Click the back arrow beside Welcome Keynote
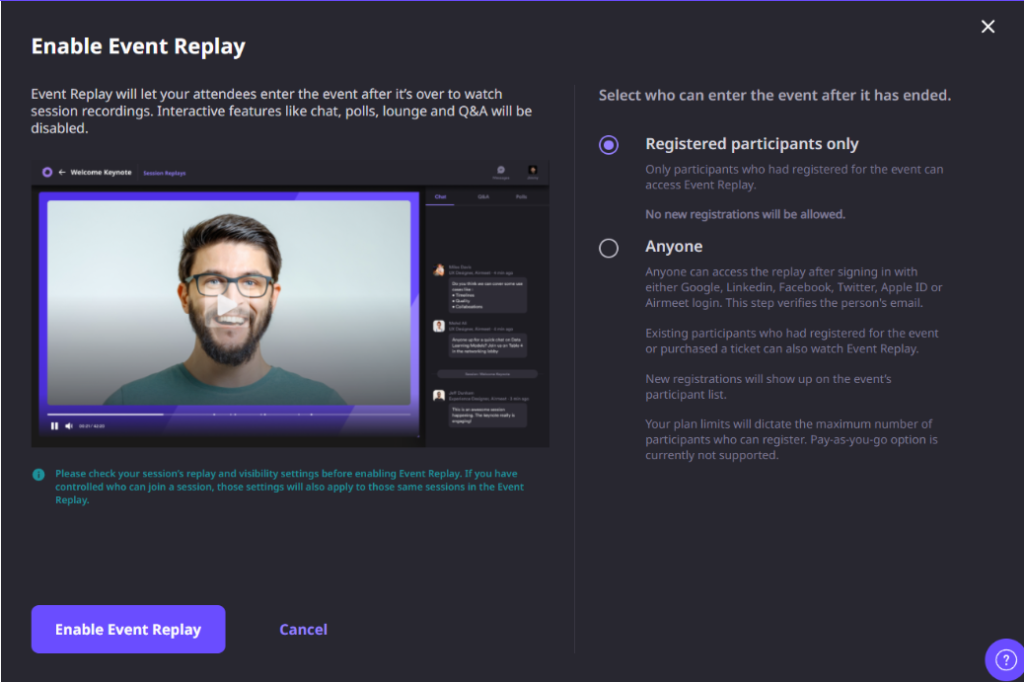1024x682 pixels. pyautogui.click(x=62, y=172)
